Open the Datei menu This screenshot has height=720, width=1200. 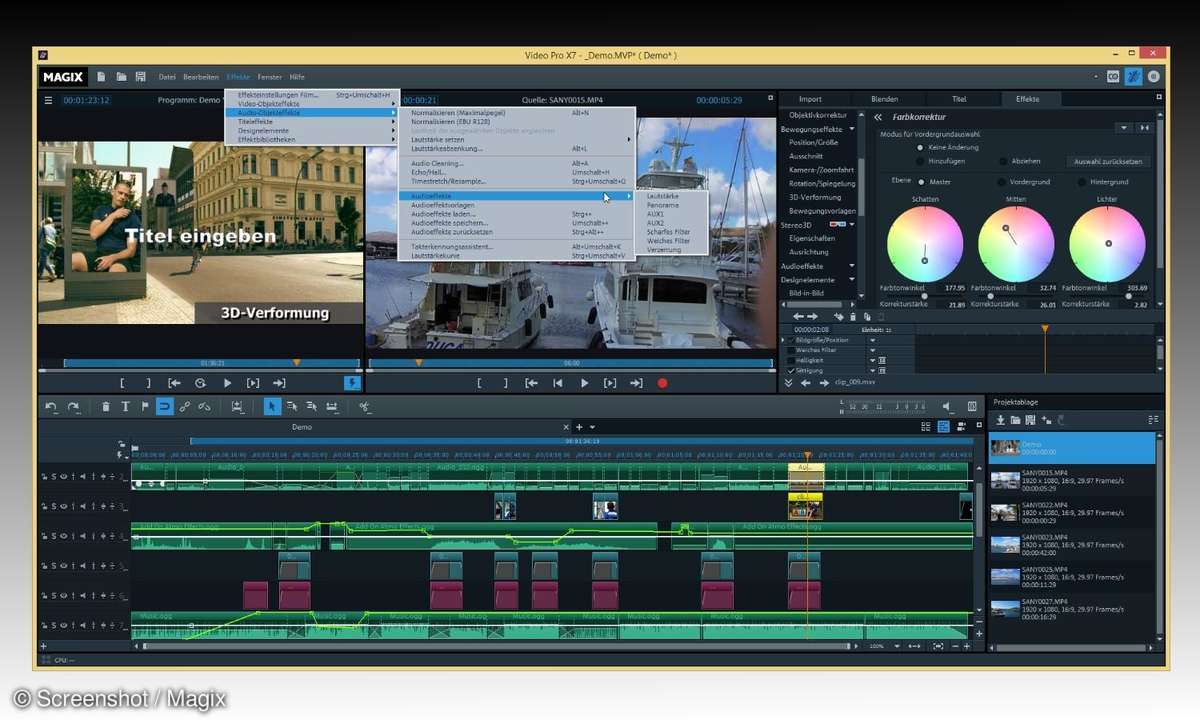point(167,76)
